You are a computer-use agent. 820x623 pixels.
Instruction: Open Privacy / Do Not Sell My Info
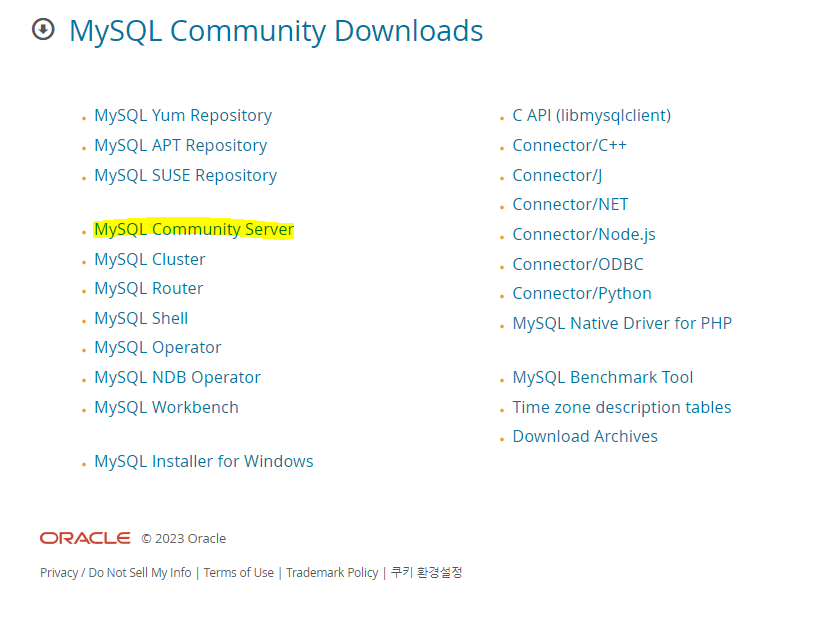[116, 573]
